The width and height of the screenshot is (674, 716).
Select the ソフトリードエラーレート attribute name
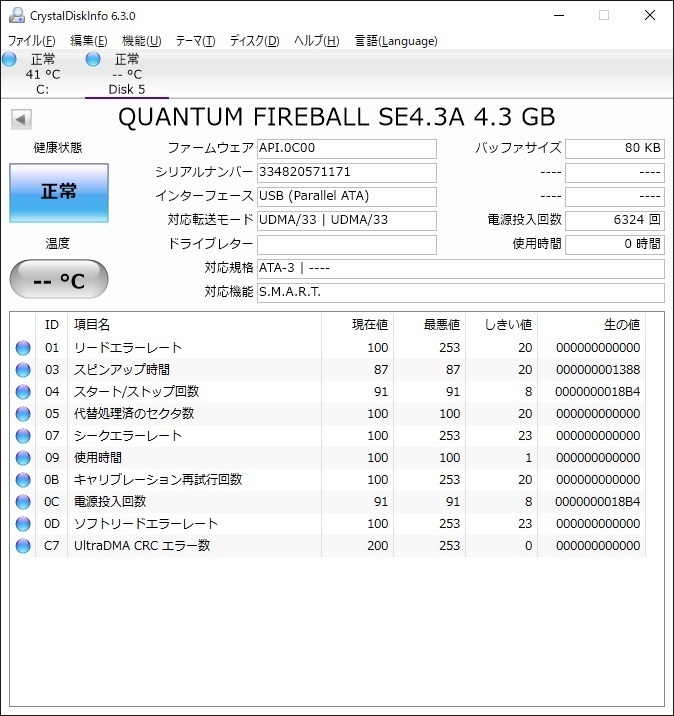pyautogui.click(x=146, y=523)
